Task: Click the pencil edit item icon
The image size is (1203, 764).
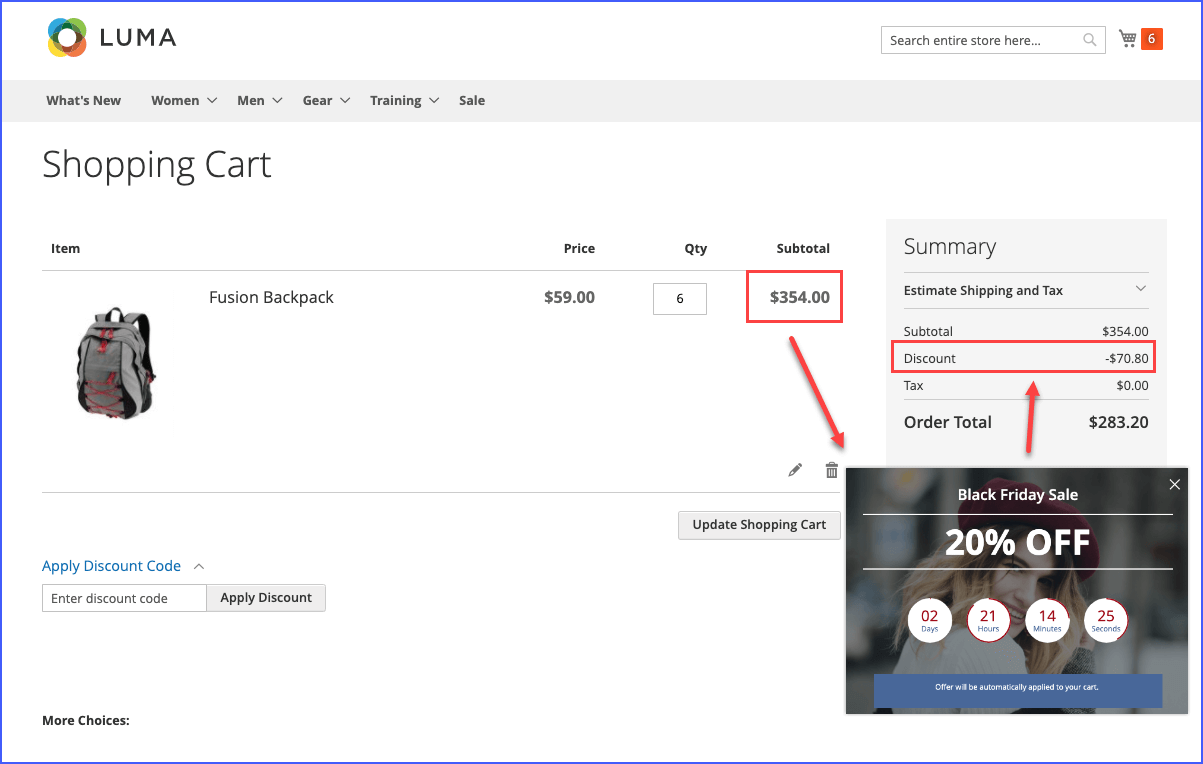Action: (x=795, y=470)
